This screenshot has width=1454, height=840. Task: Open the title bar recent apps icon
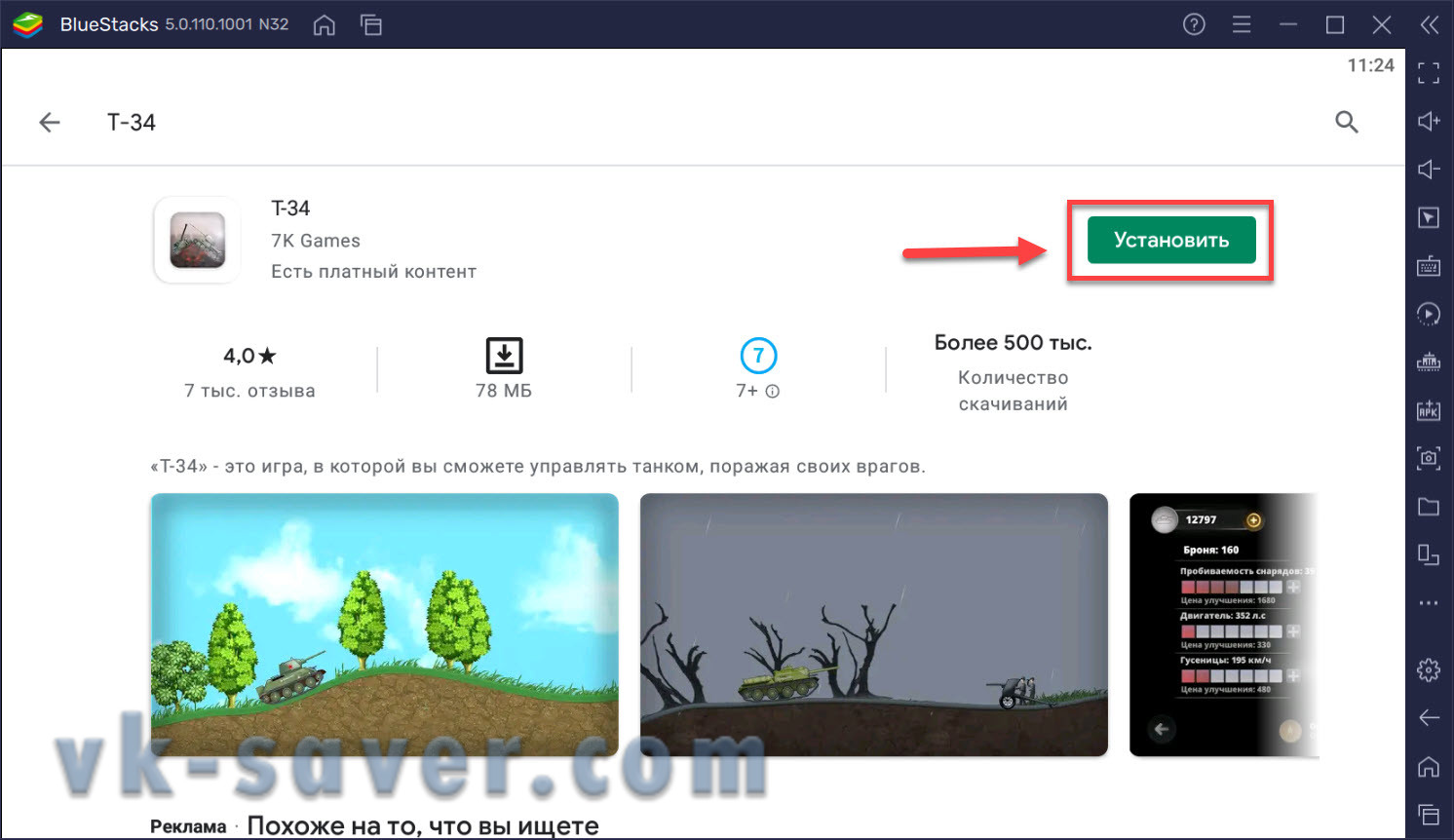(371, 25)
